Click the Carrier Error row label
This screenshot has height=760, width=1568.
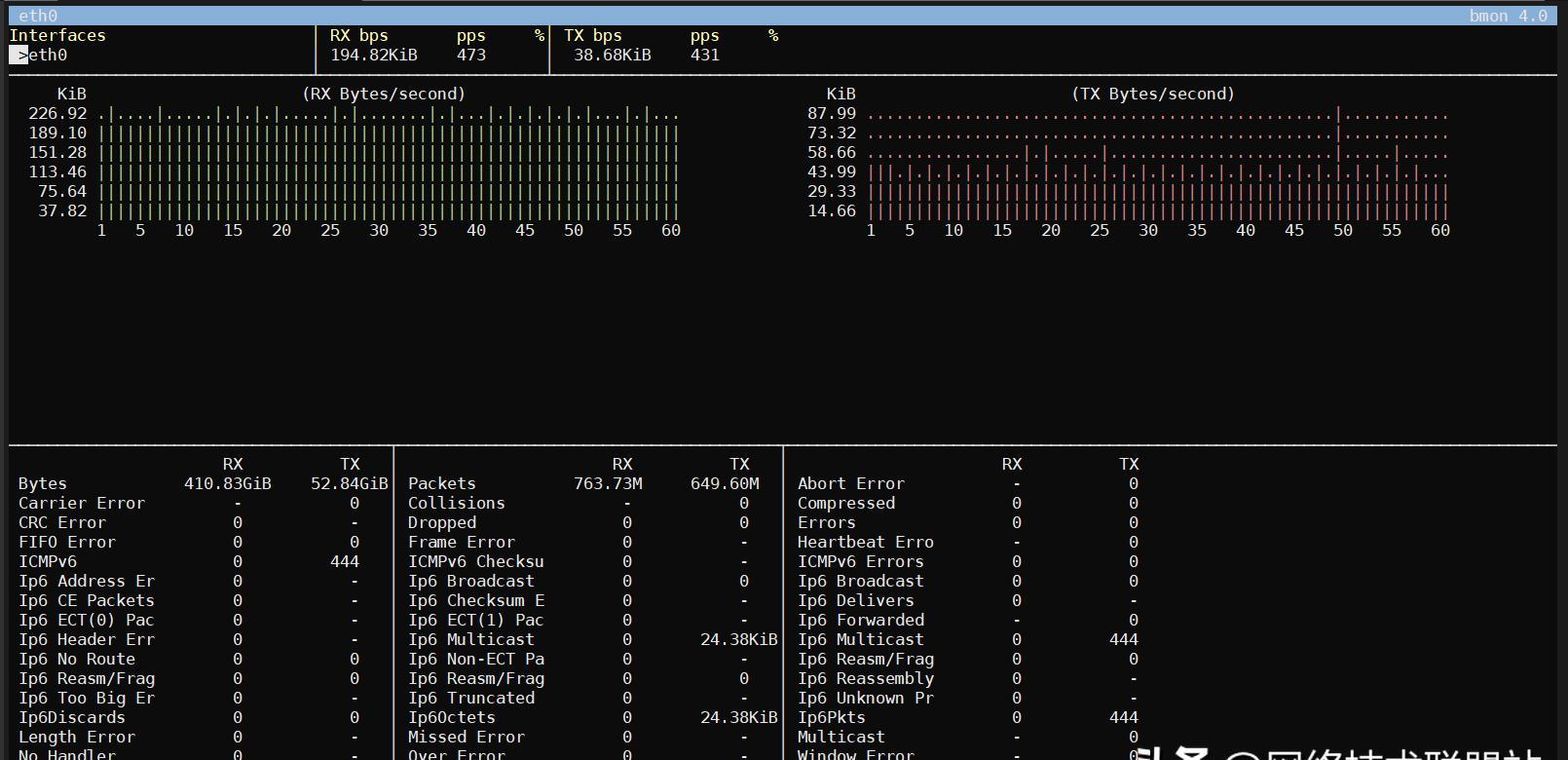coord(82,504)
